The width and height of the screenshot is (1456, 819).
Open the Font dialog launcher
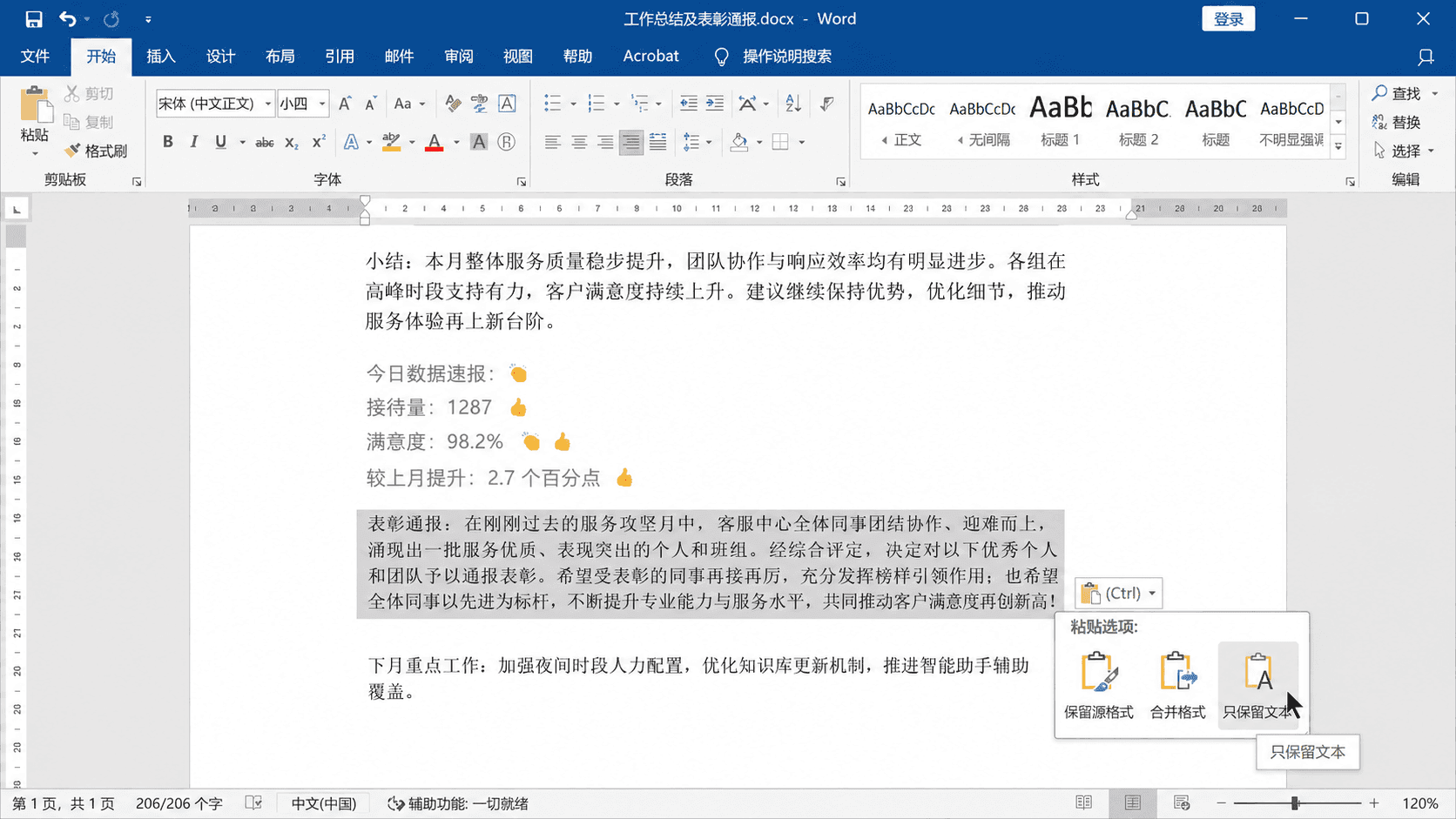click(522, 182)
